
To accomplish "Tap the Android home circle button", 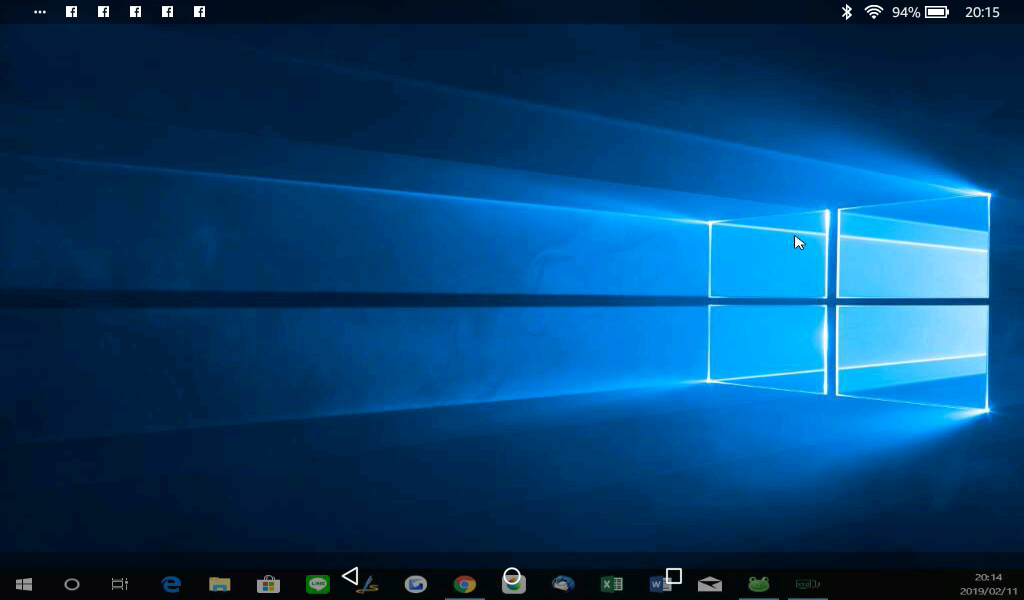I will point(512,576).
